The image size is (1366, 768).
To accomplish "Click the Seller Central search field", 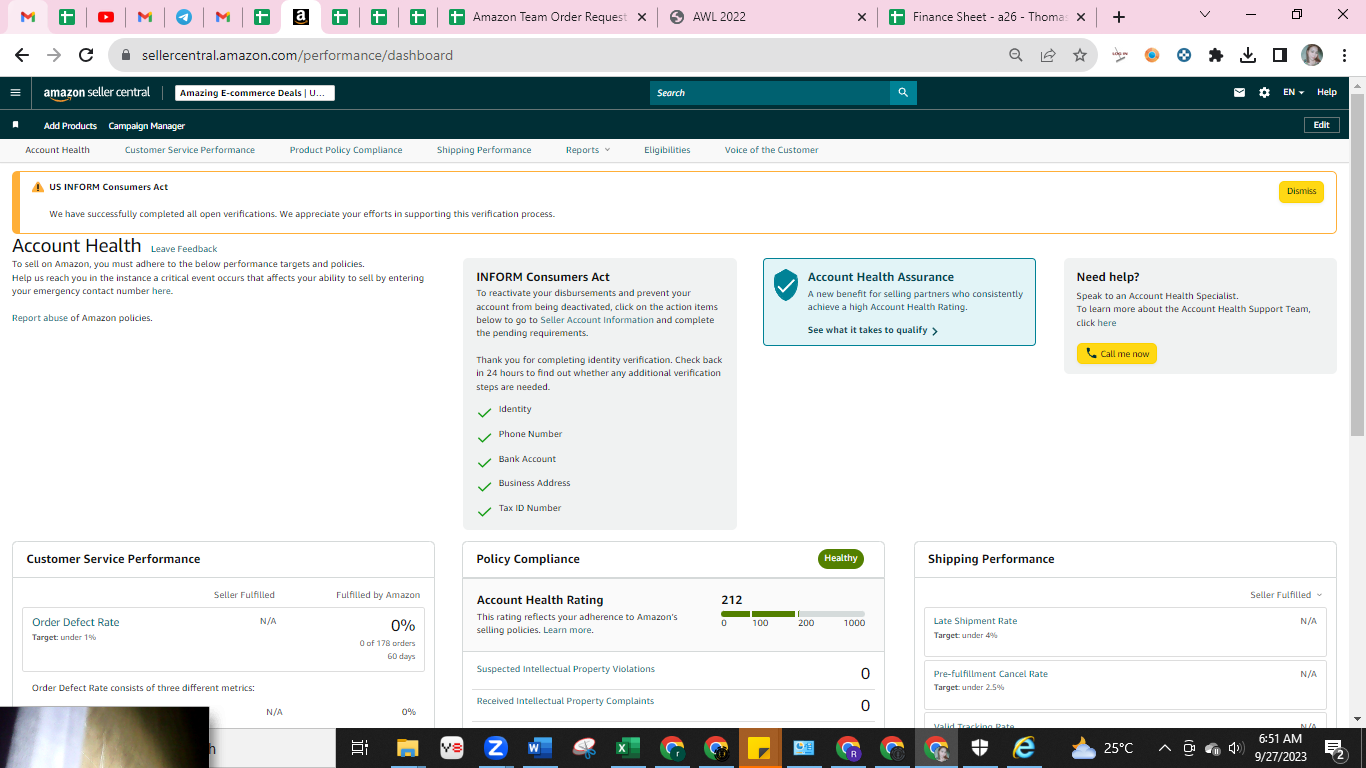I will coord(770,93).
